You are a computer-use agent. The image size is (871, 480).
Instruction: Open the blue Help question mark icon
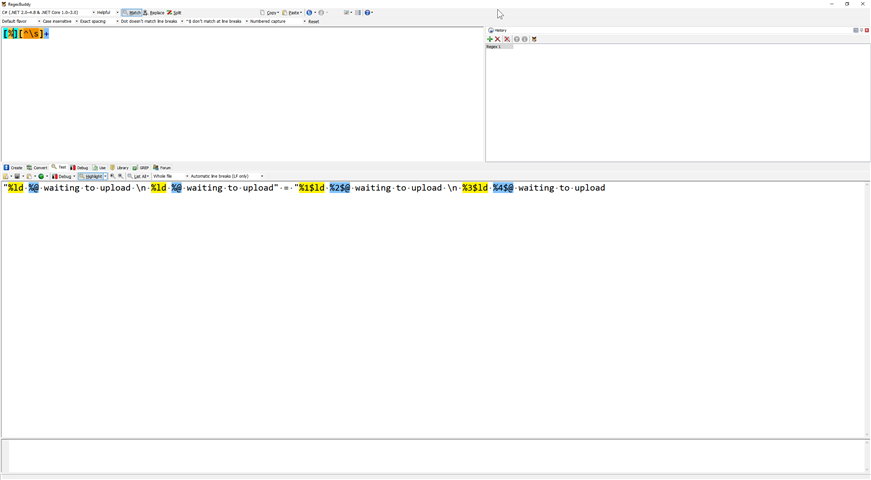pyautogui.click(x=367, y=12)
